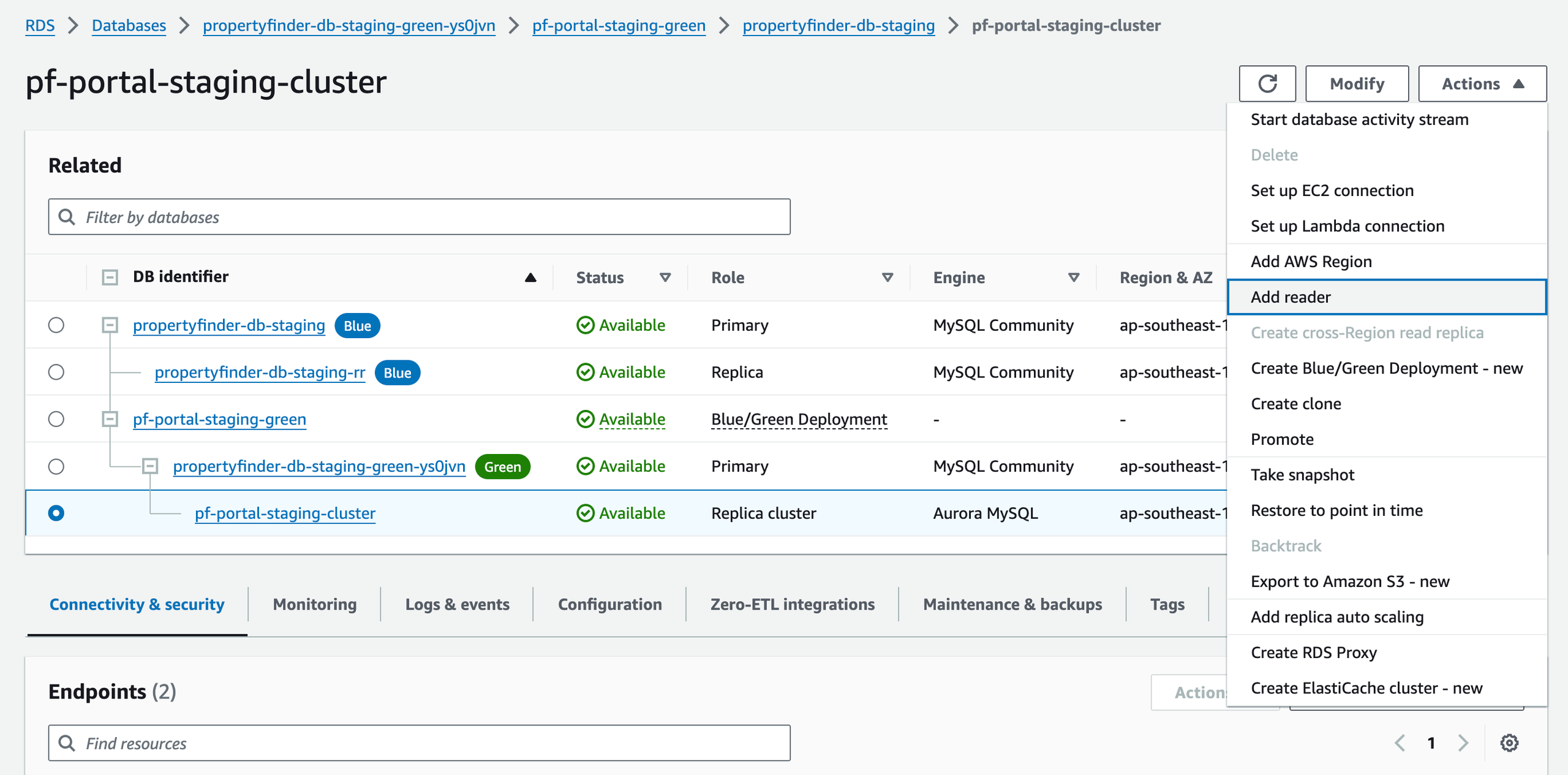Click the Green badge on green-ys0jvn row
Image resolution: width=1568 pixels, height=775 pixels.
503,466
